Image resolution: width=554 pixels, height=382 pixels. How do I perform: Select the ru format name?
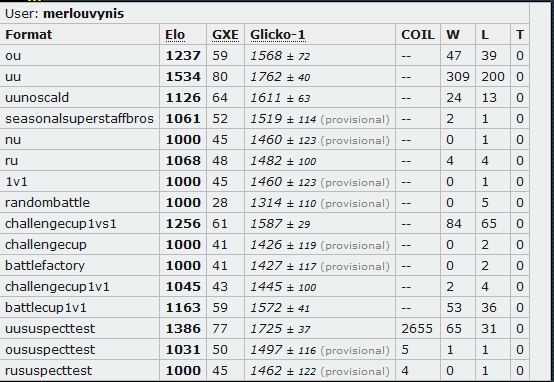tap(11, 161)
